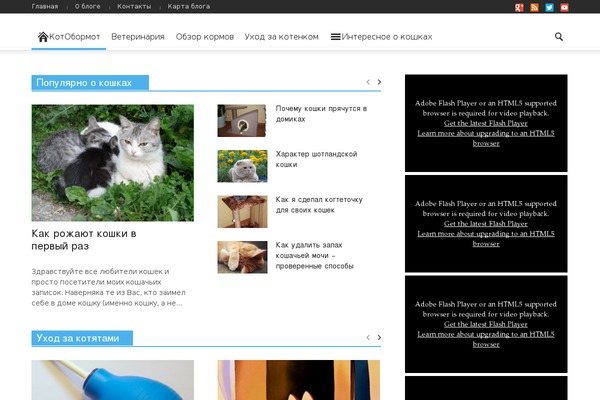Image resolution: width=600 pixels, height=400 pixels.
Task: Select the Обзор кормов navigation item
Action: (x=205, y=37)
